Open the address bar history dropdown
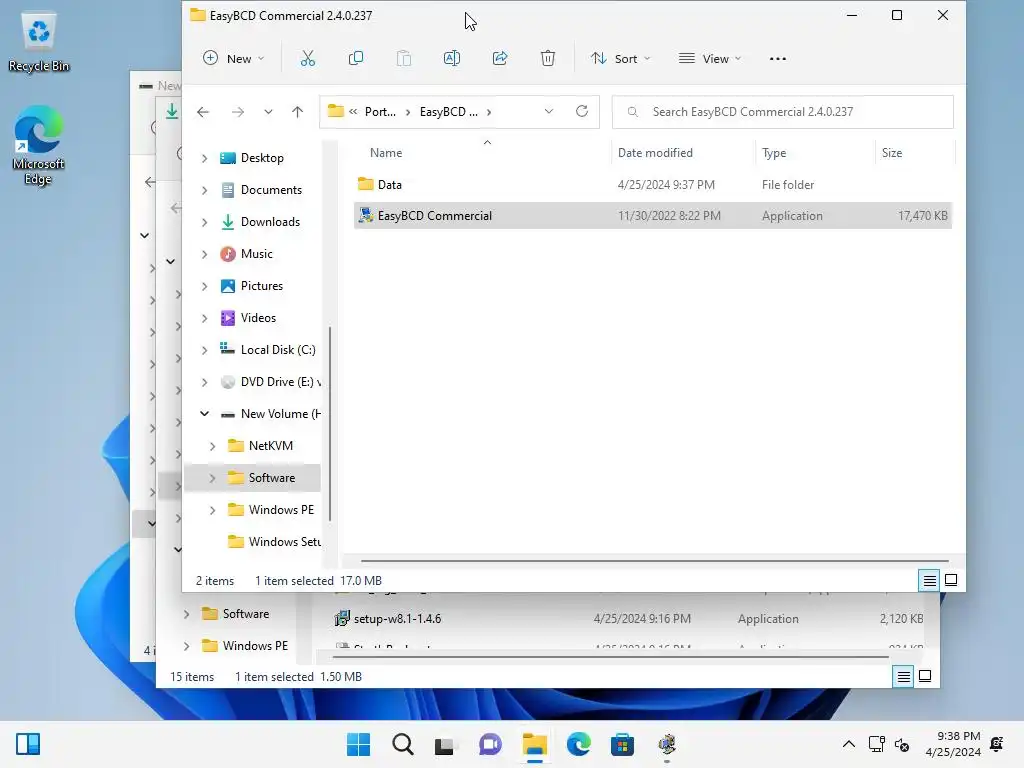Screen dimensions: 1024x768 549,112
